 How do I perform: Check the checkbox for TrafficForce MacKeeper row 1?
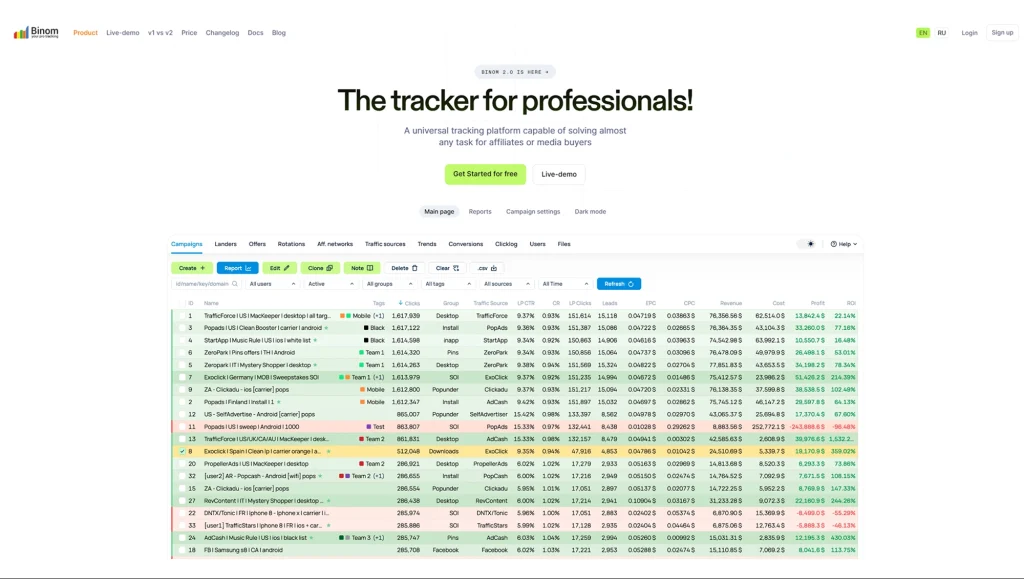pos(182,315)
